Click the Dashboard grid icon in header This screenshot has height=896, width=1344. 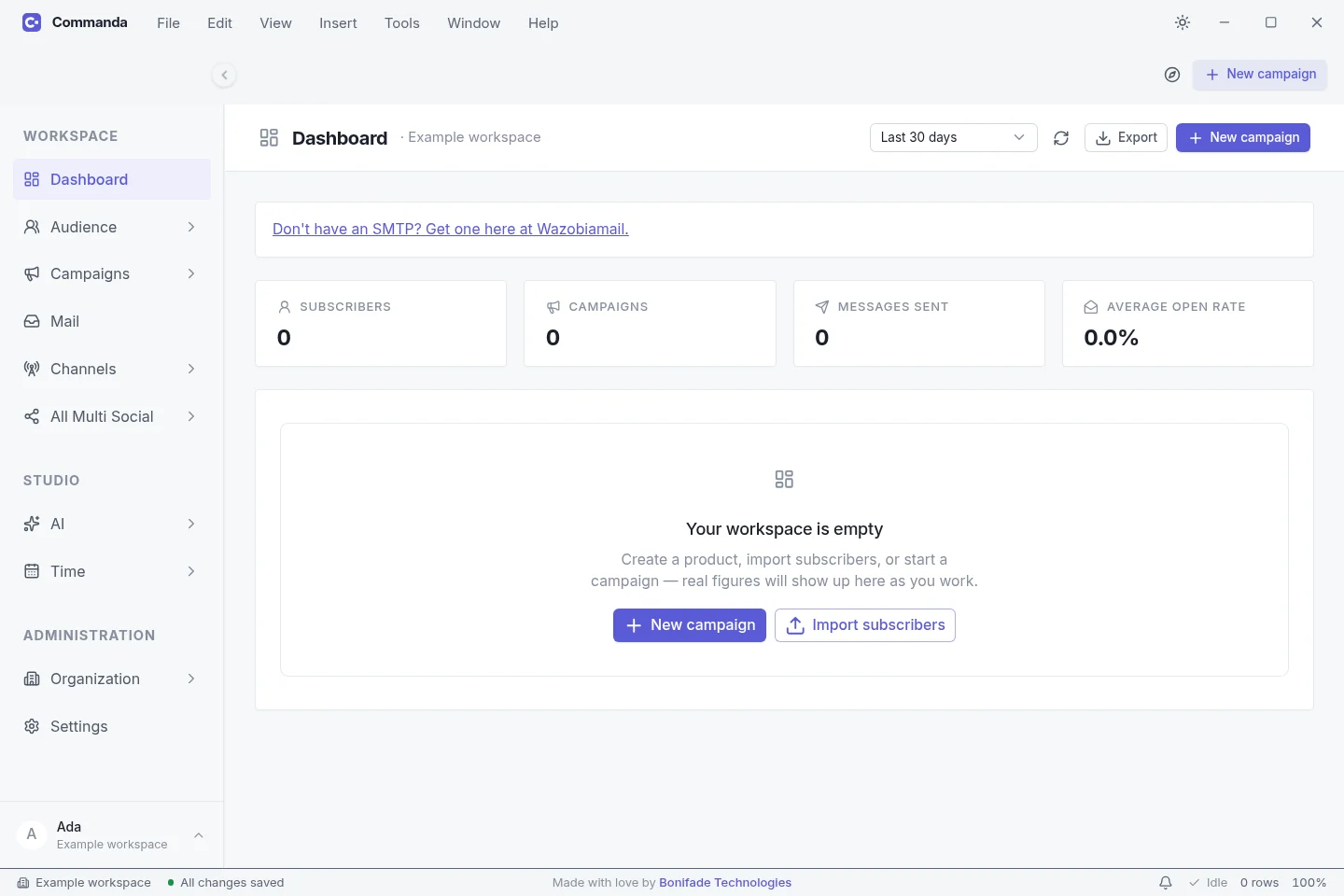point(269,138)
